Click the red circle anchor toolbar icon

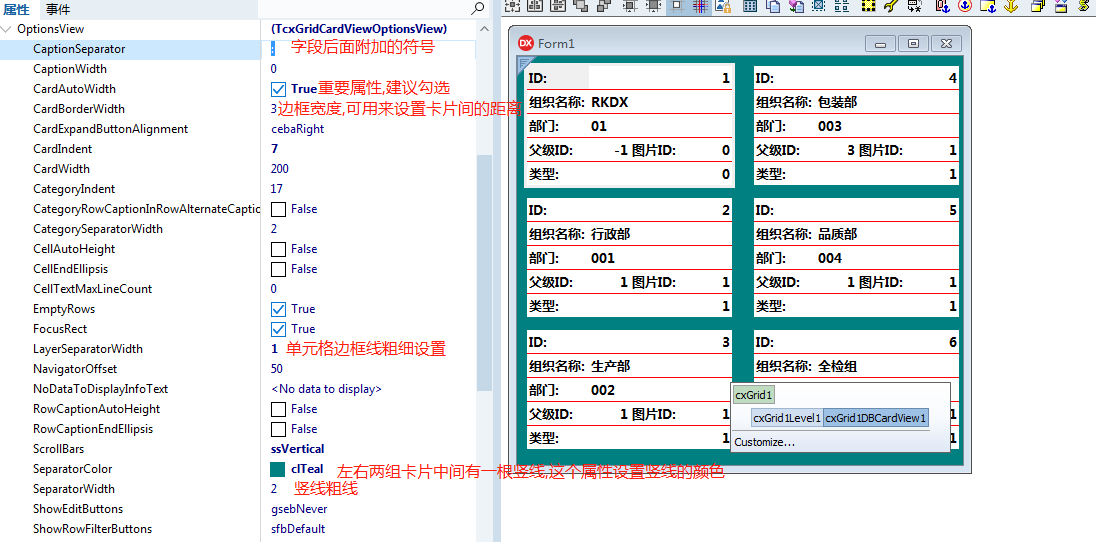(x=965, y=6)
